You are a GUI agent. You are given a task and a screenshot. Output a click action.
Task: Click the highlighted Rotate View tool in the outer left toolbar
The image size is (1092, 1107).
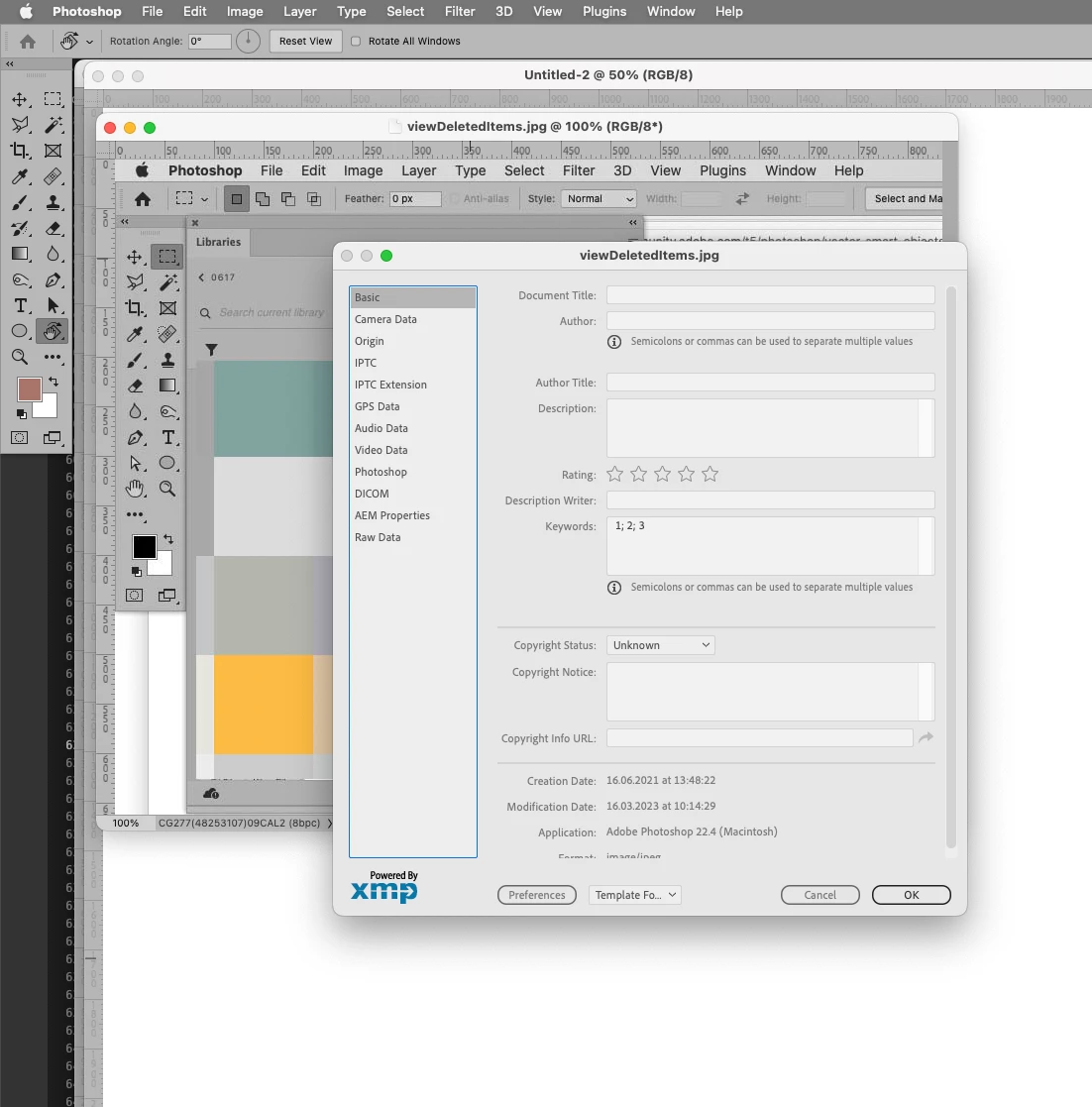coord(53,331)
